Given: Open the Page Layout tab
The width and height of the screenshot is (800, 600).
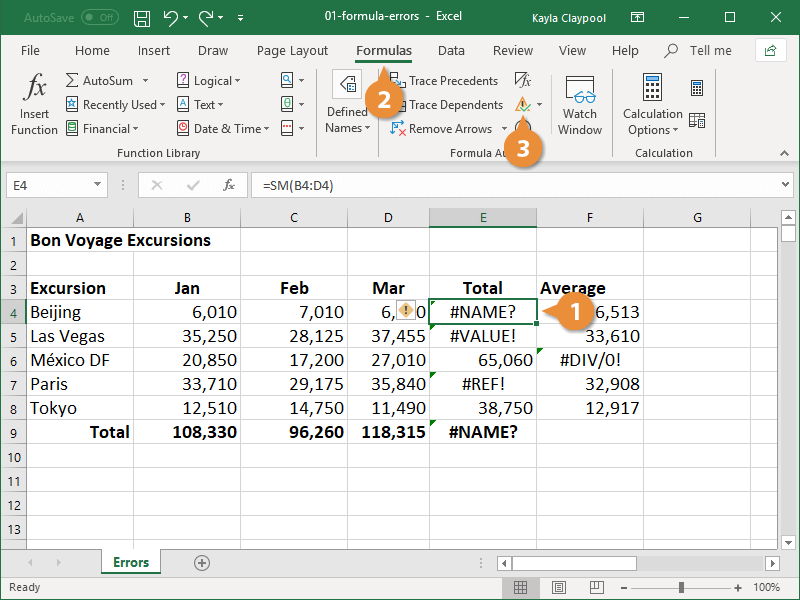Looking at the screenshot, I should [292, 51].
